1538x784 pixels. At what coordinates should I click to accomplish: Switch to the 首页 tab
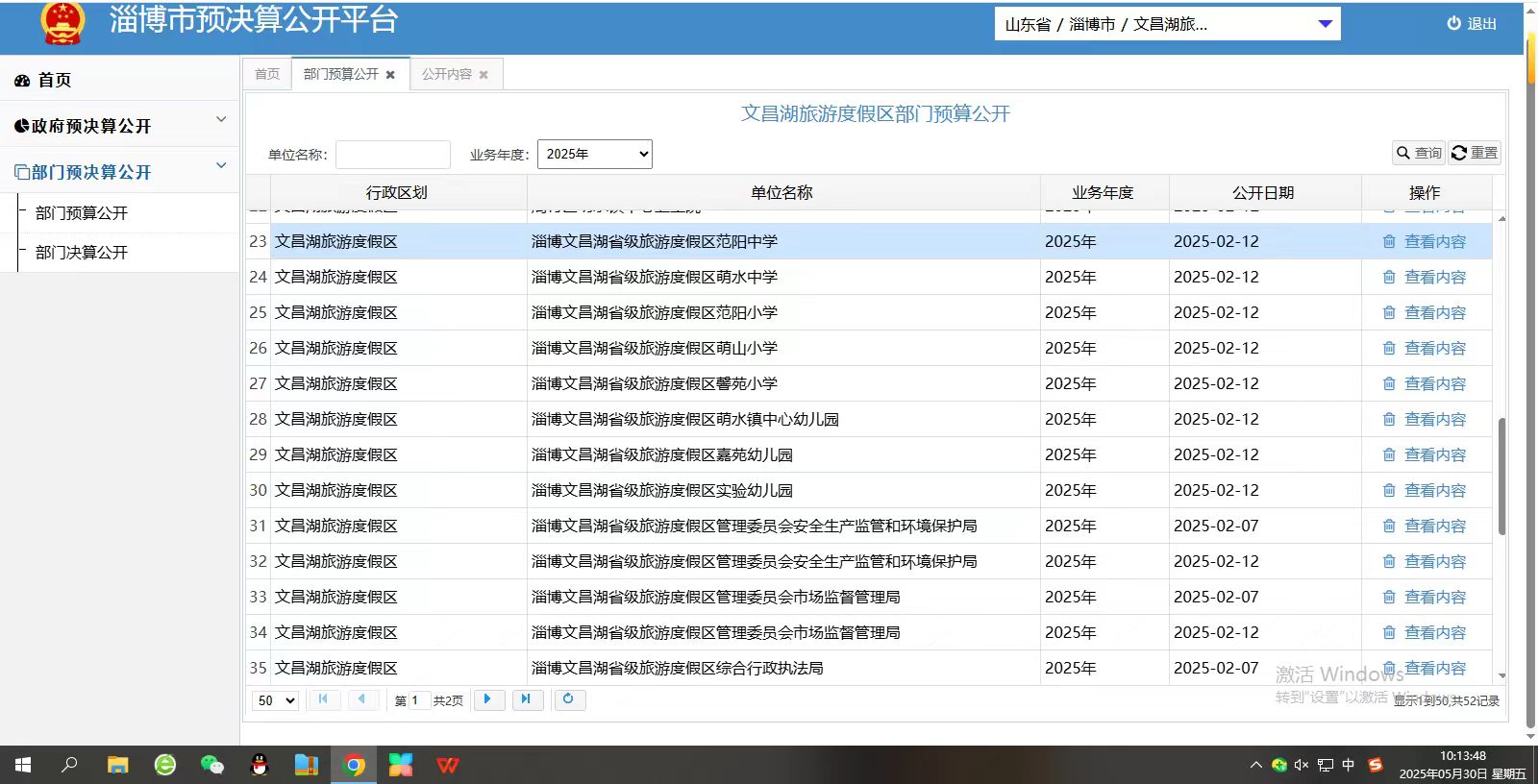pyautogui.click(x=266, y=74)
